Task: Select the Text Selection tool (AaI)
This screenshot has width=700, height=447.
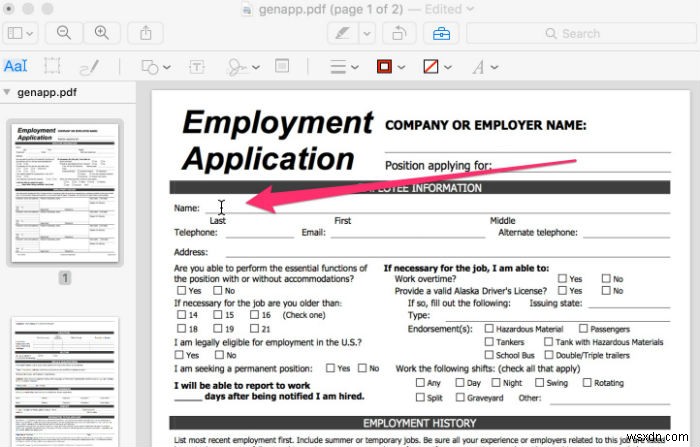Action: [x=16, y=66]
